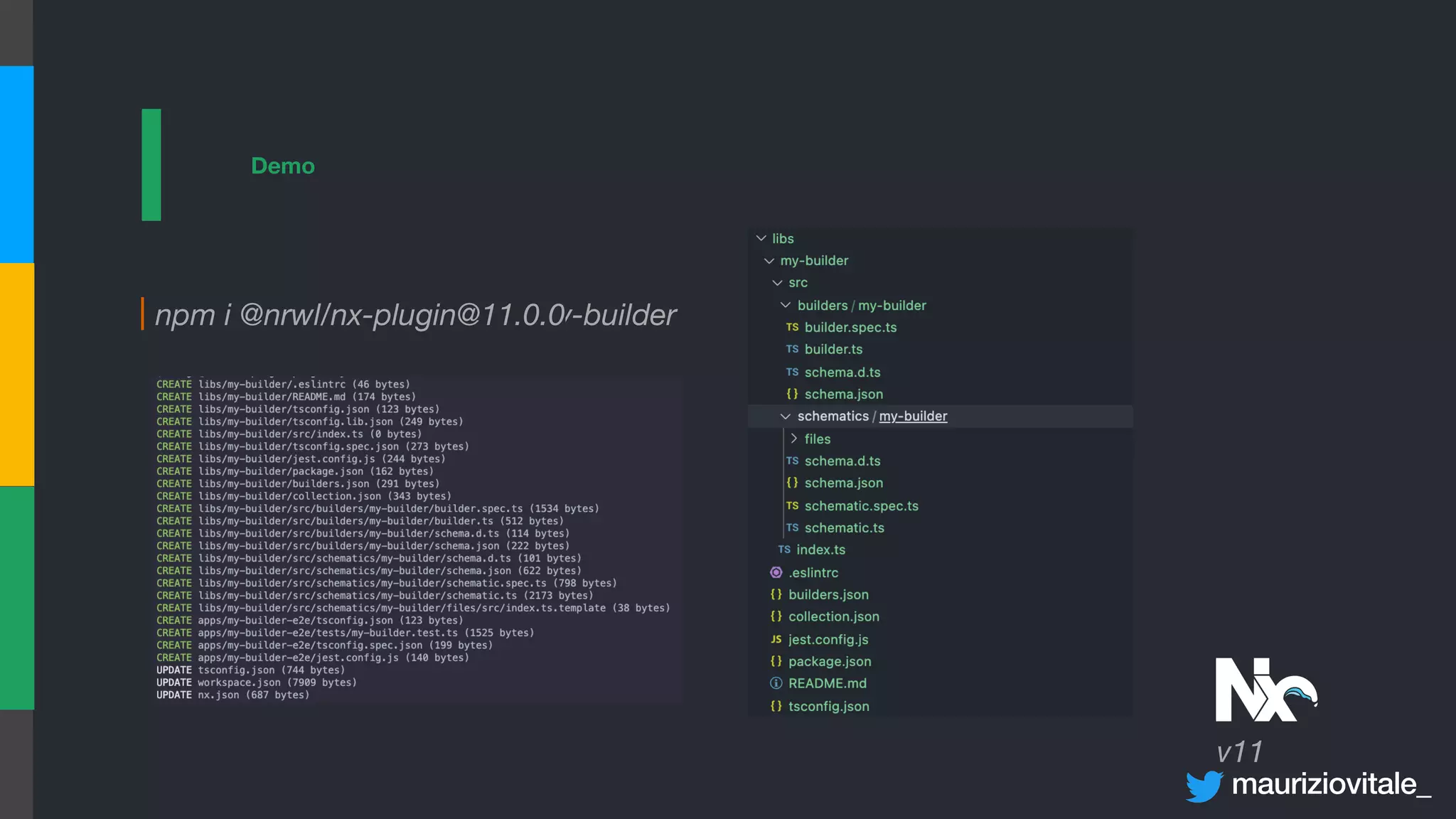Click the info icon of README.md
This screenshot has height=819, width=1456.
tap(776, 683)
